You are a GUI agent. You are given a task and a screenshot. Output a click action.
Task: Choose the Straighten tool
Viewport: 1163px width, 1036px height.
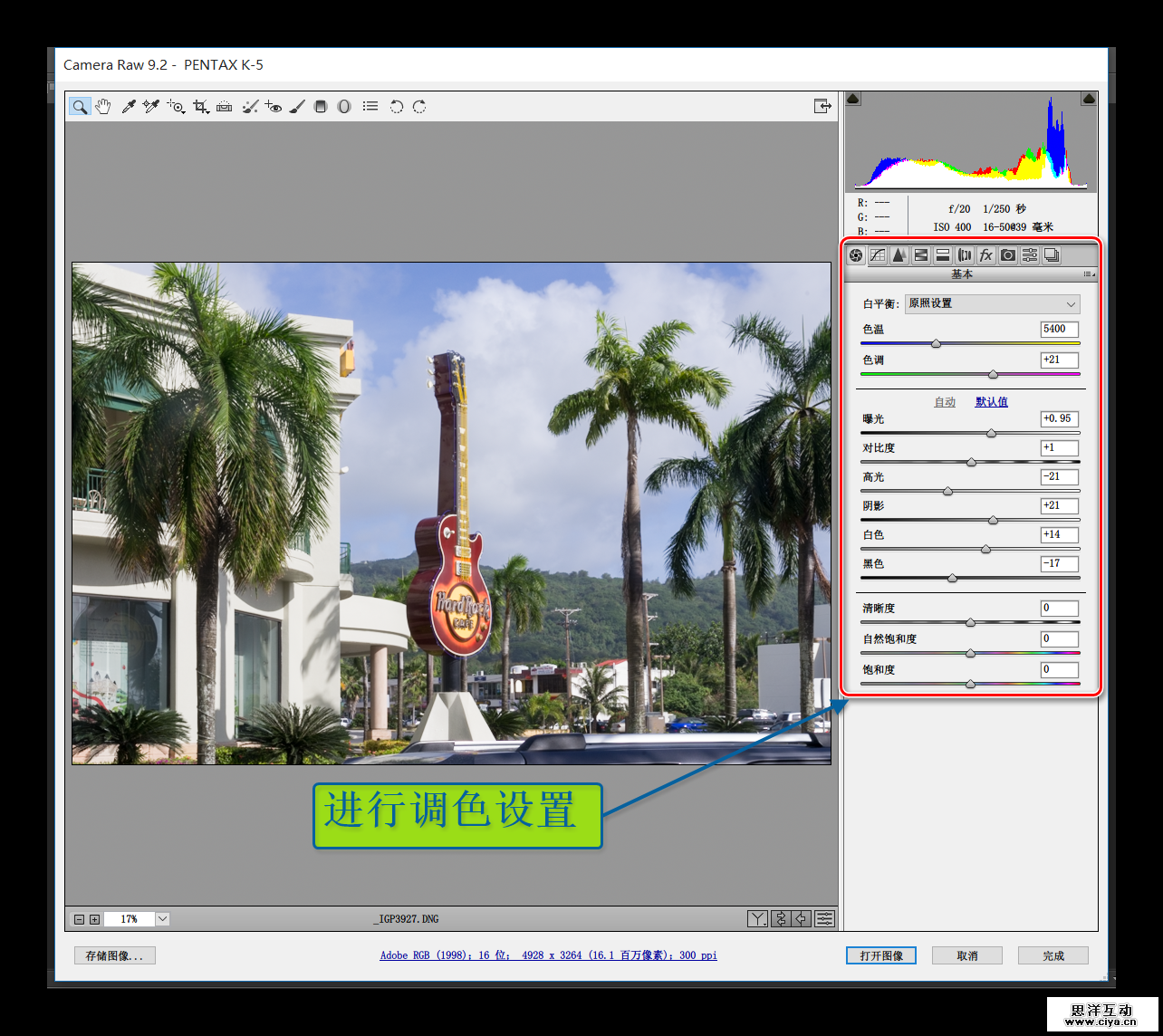pyautogui.click(x=224, y=107)
